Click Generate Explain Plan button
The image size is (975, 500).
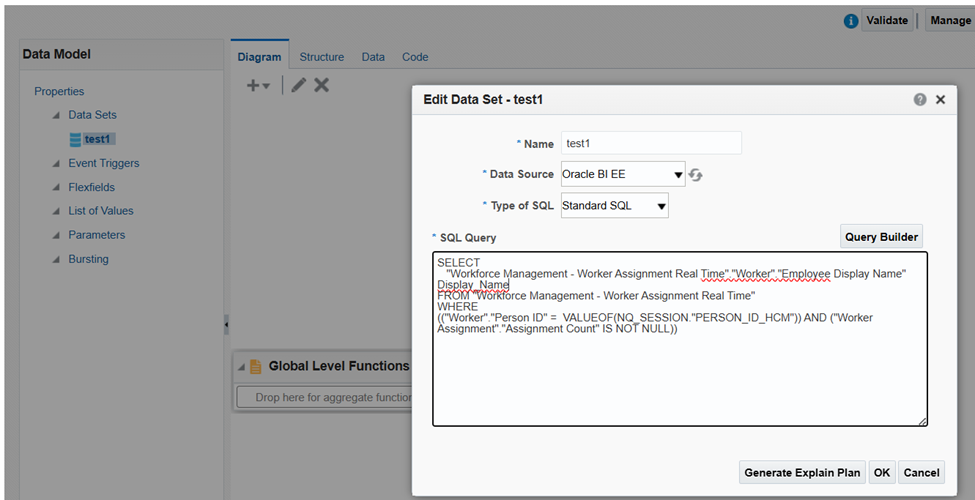point(802,473)
